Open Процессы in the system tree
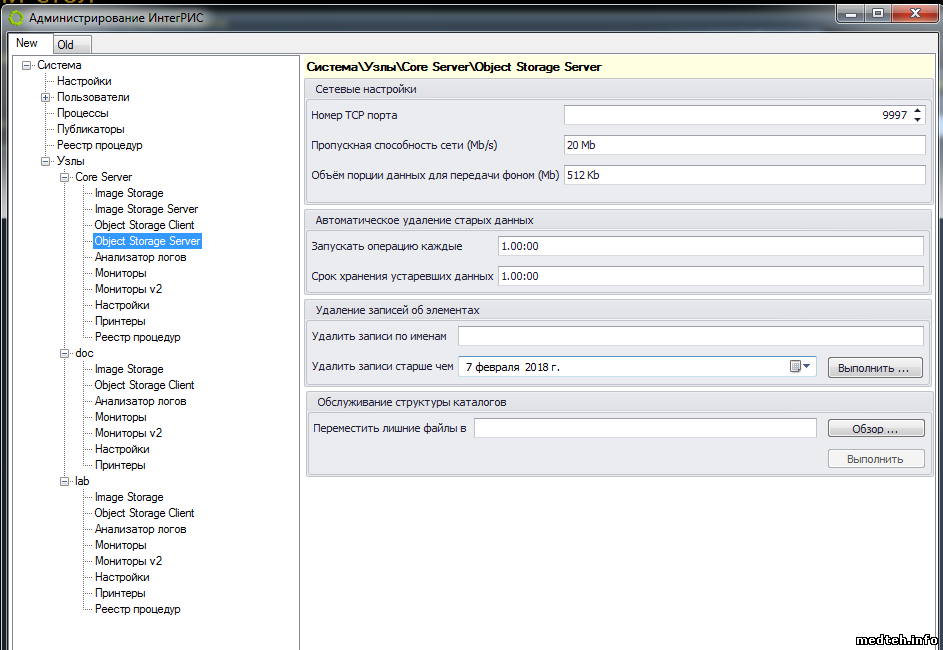 click(x=83, y=114)
